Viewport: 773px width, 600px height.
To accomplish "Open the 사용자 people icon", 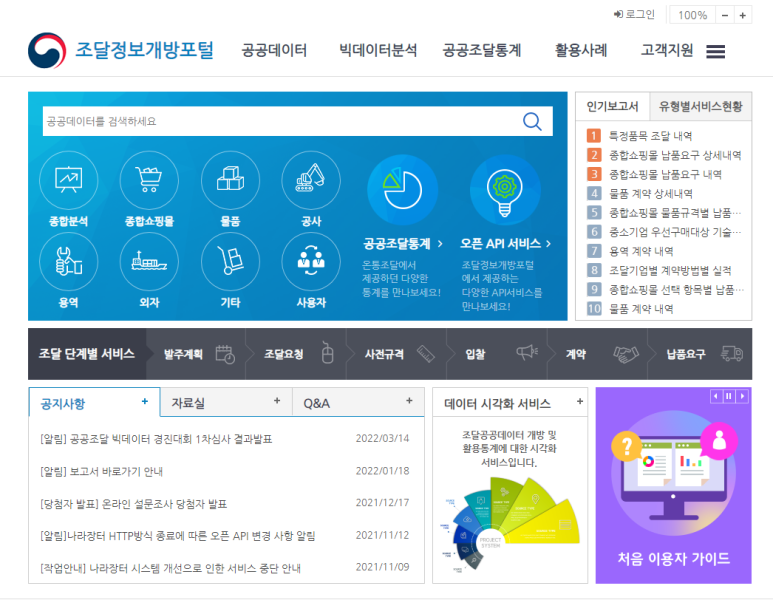I will (x=311, y=262).
